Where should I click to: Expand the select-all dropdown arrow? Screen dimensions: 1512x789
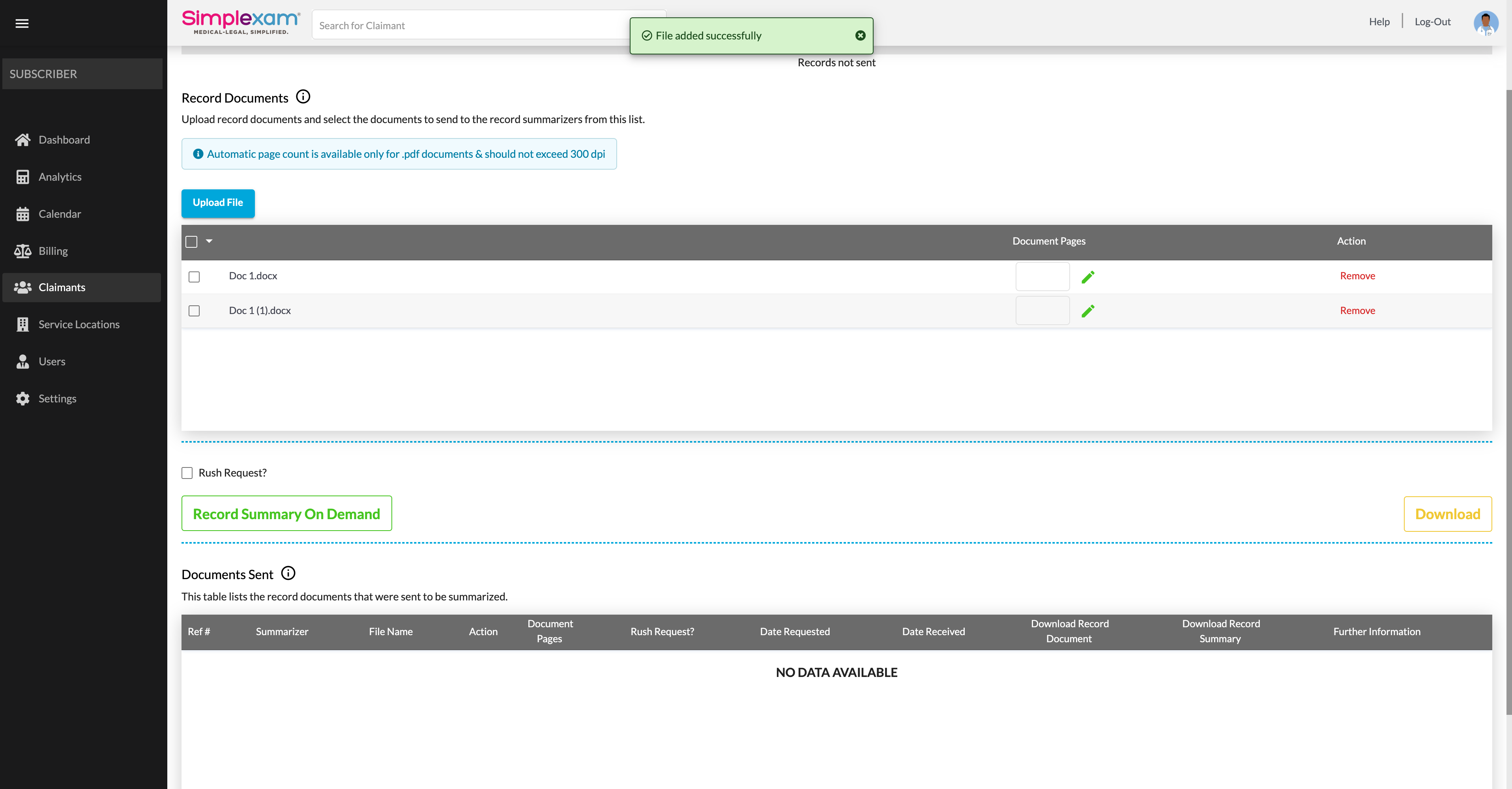pyautogui.click(x=209, y=241)
